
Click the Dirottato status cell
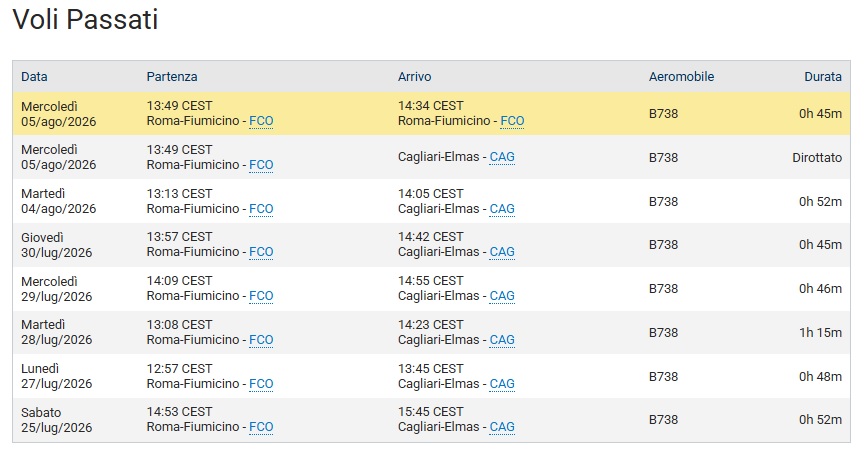tap(817, 157)
